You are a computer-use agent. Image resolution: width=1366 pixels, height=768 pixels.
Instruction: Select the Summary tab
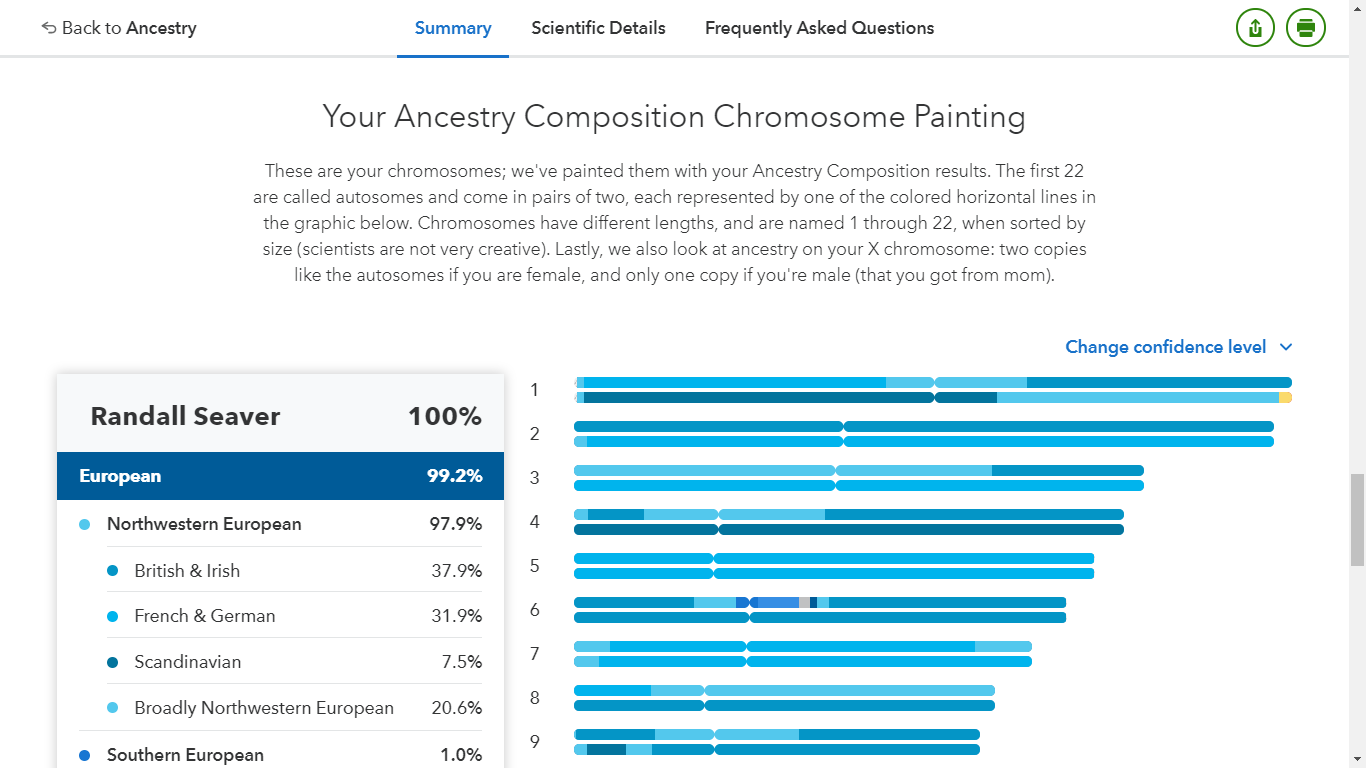[x=453, y=28]
